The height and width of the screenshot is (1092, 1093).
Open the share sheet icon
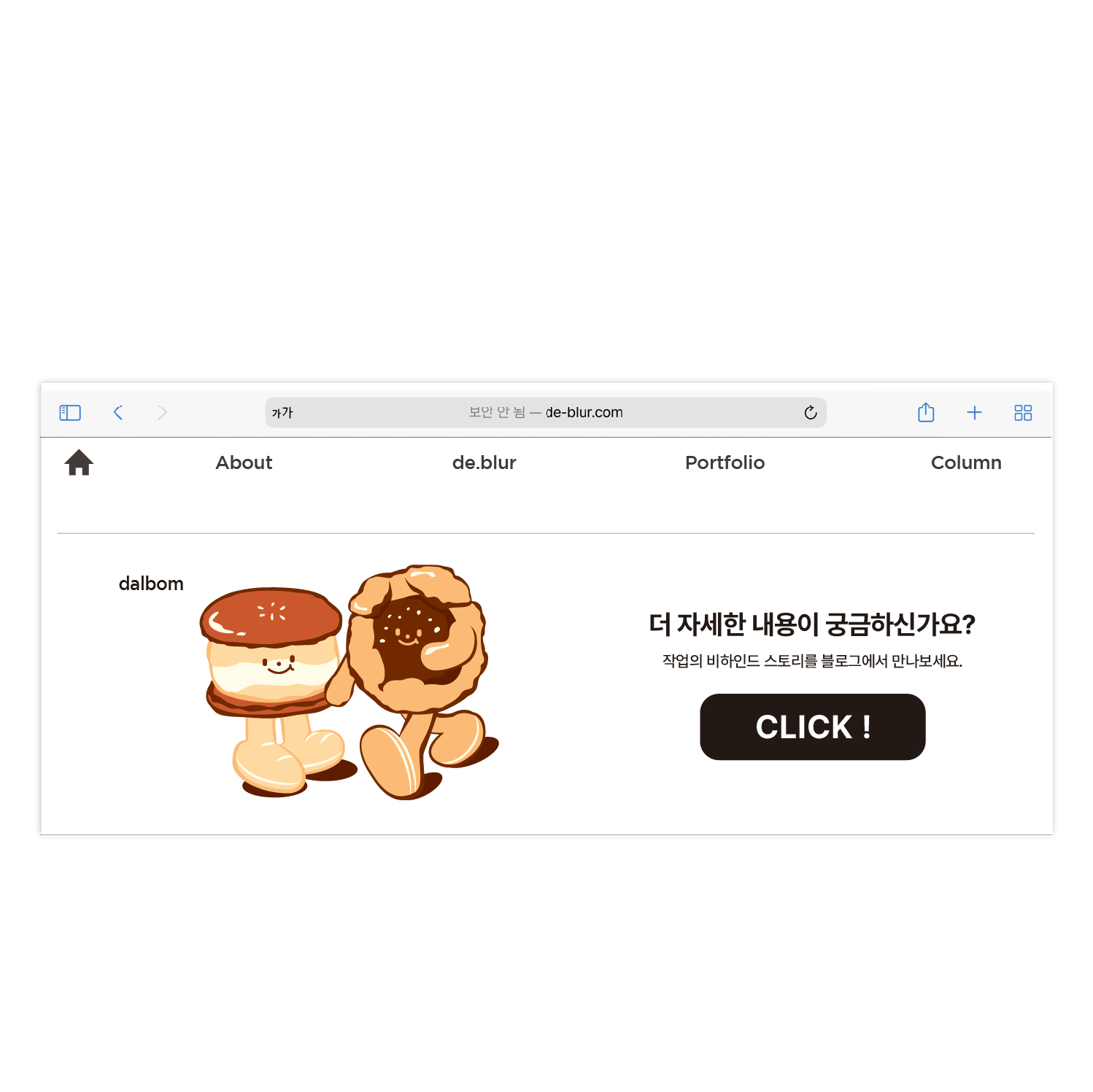coord(926,412)
